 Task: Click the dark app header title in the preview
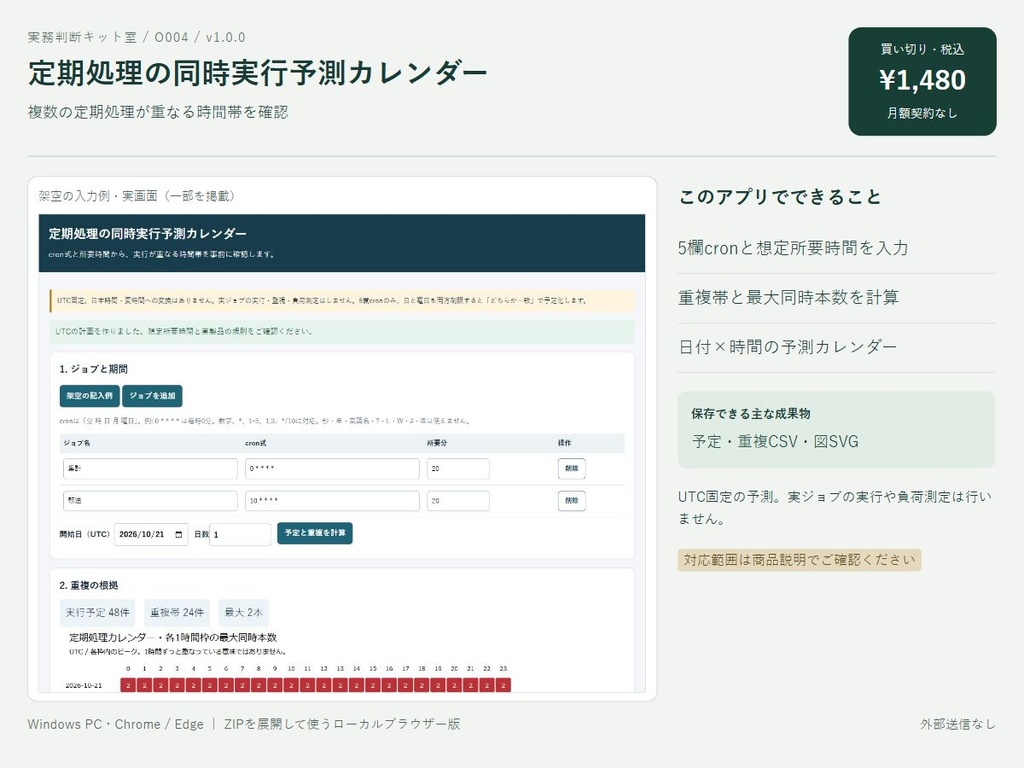148,234
